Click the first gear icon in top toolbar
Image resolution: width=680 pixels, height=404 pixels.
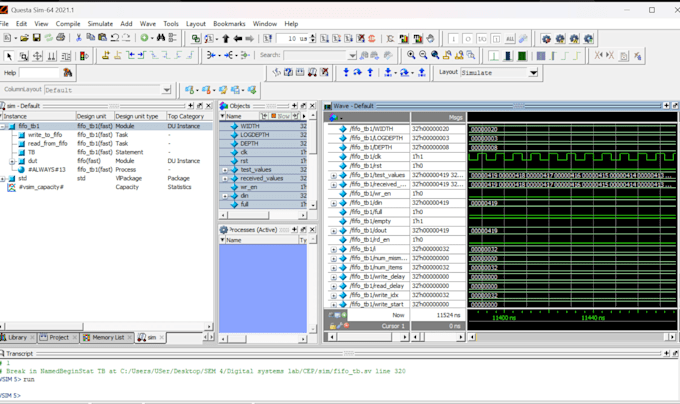point(546,39)
